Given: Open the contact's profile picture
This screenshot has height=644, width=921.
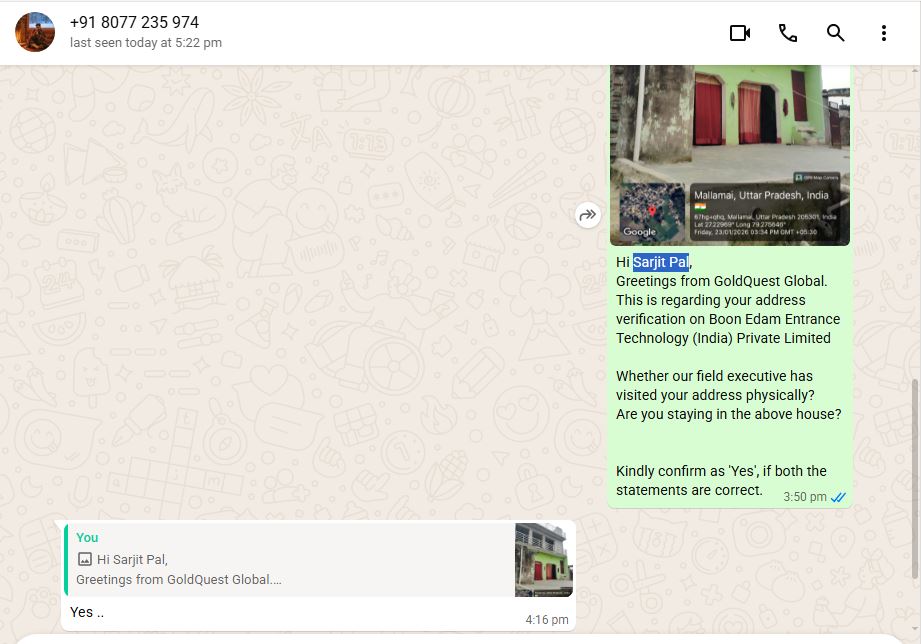Looking at the screenshot, I should pyautogui.click(x=35, y=33).
